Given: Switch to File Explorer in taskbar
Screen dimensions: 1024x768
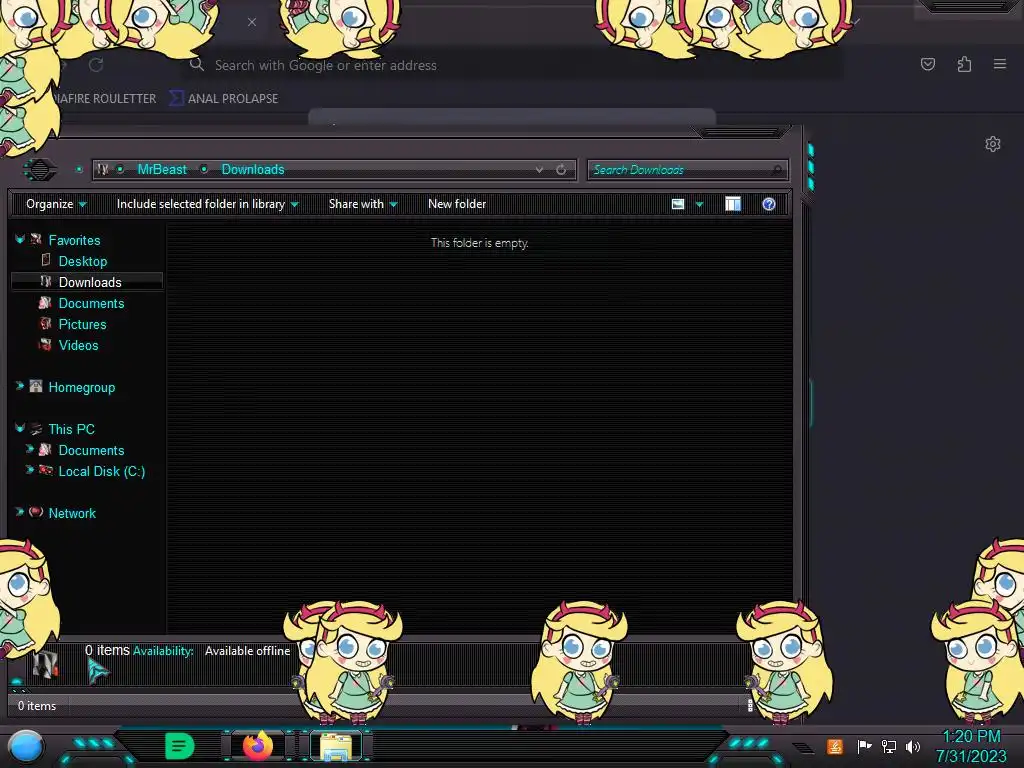Looking at the screenshot, I should (336, 746).
